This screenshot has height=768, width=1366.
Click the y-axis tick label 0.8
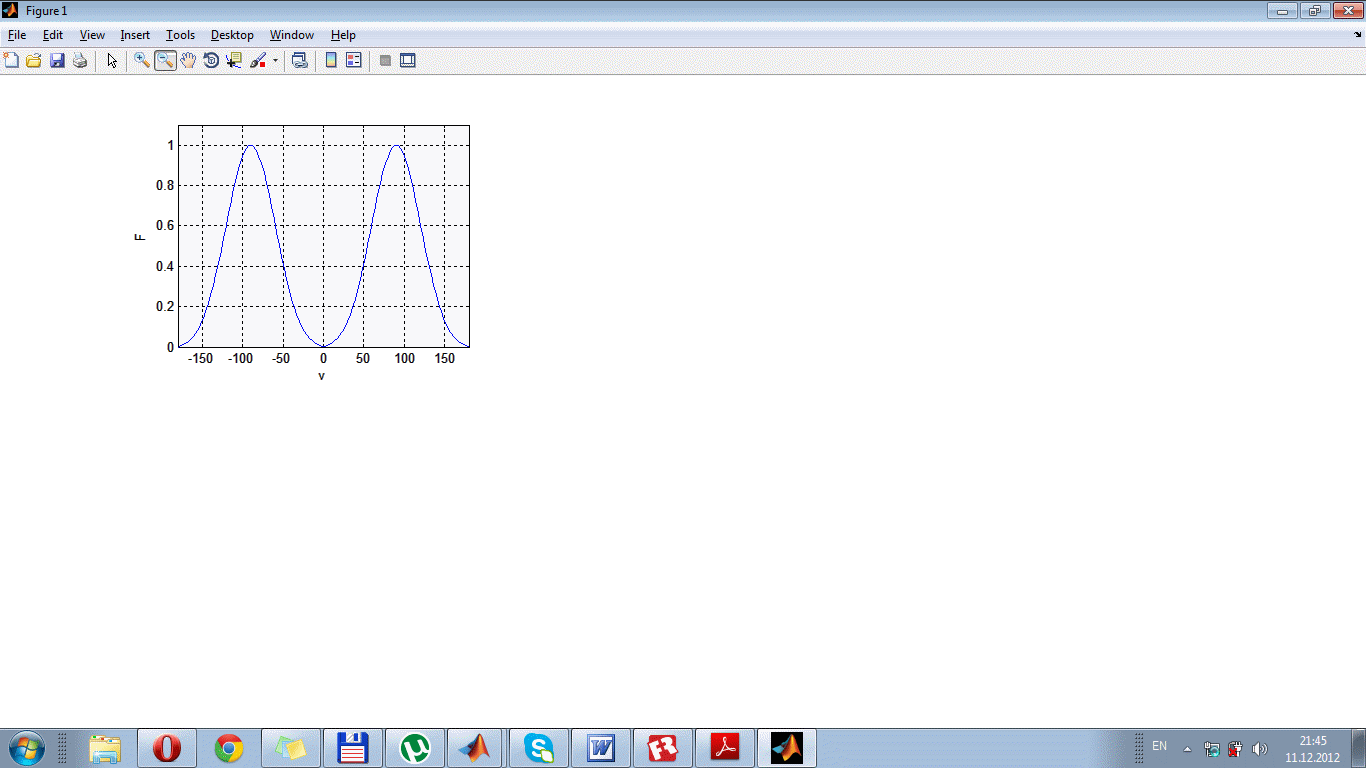164,186
